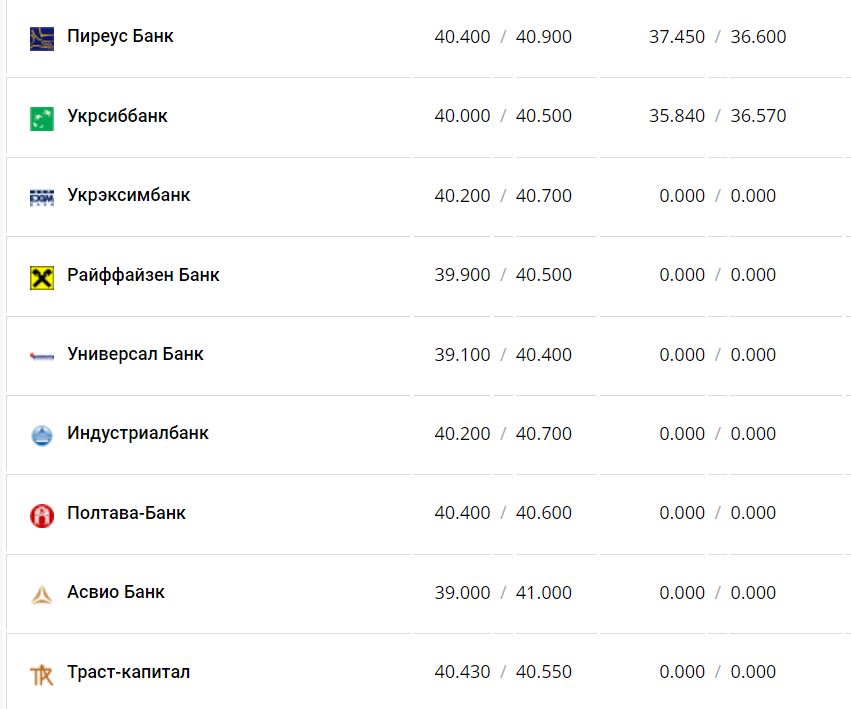Image resolution: width=851 pixels, height=709 pixels.
Task: Click the Траст-капитал logo icon
Action: coord(41,674)
